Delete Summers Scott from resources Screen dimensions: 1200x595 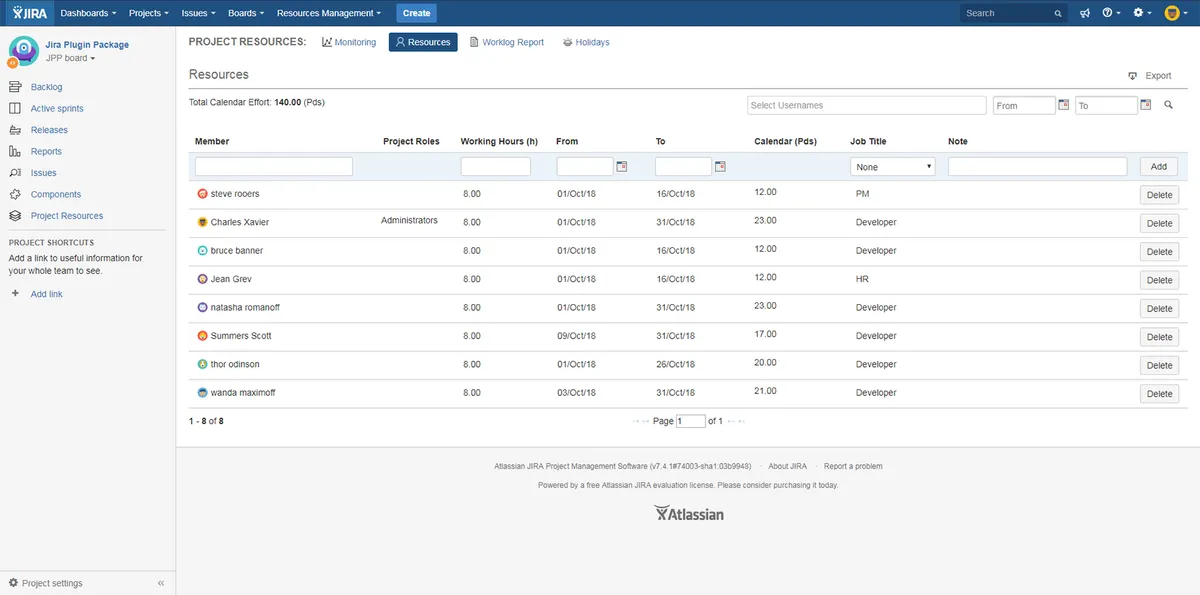[x=1159, y=337]
